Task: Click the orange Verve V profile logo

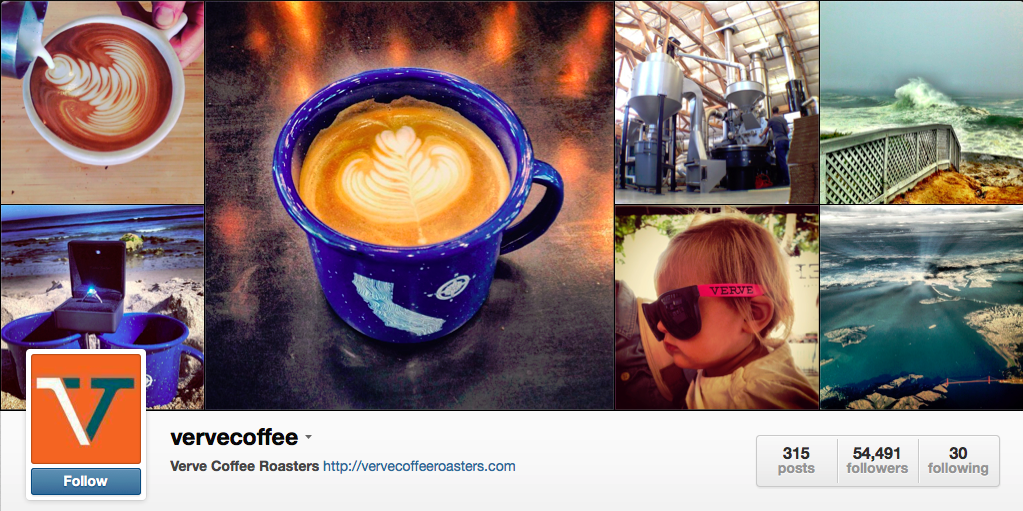Action: pos(85,409)
